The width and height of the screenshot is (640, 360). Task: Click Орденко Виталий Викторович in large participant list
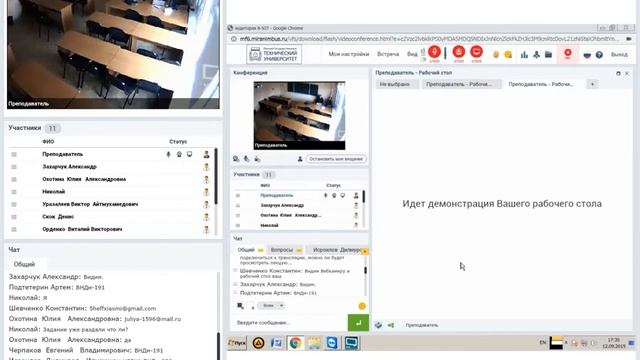pos(82,229)
